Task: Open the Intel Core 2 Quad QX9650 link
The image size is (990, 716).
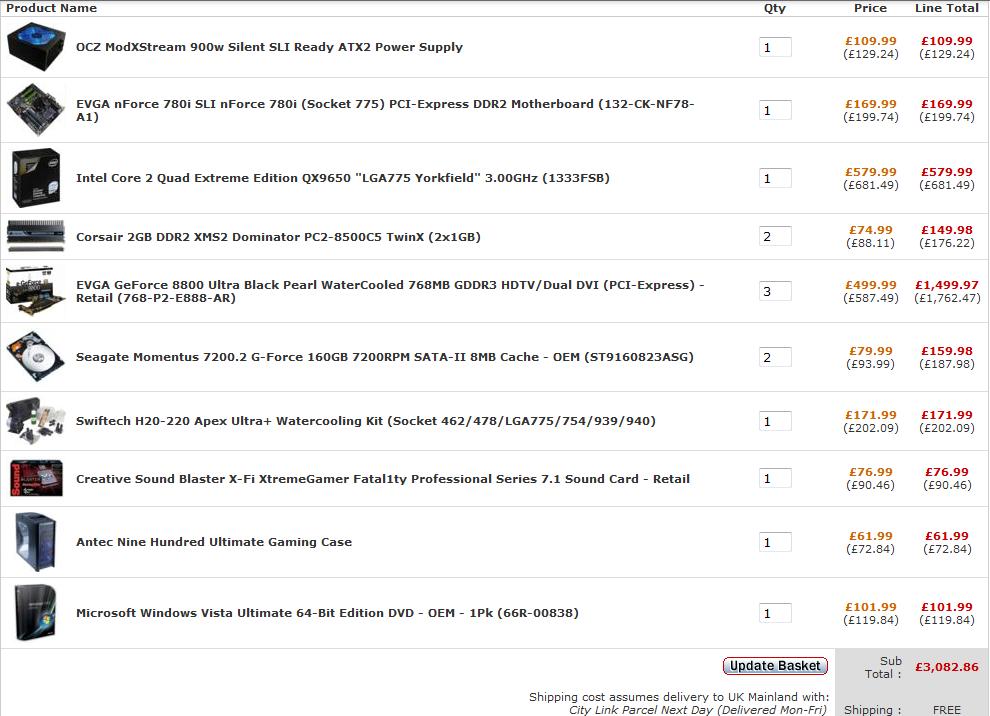Action: click(343, 178)
